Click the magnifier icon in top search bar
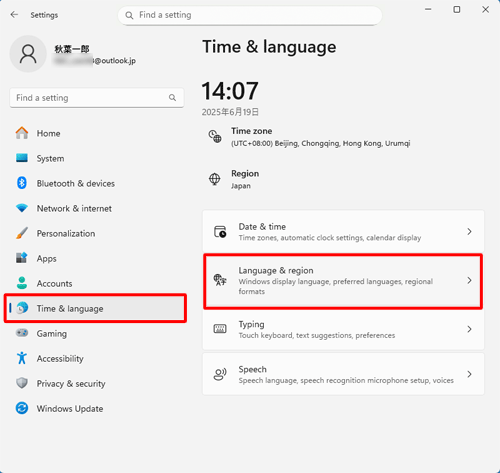Image resolution: width=500 pixels, height=473 pixels. click(129, 15)
